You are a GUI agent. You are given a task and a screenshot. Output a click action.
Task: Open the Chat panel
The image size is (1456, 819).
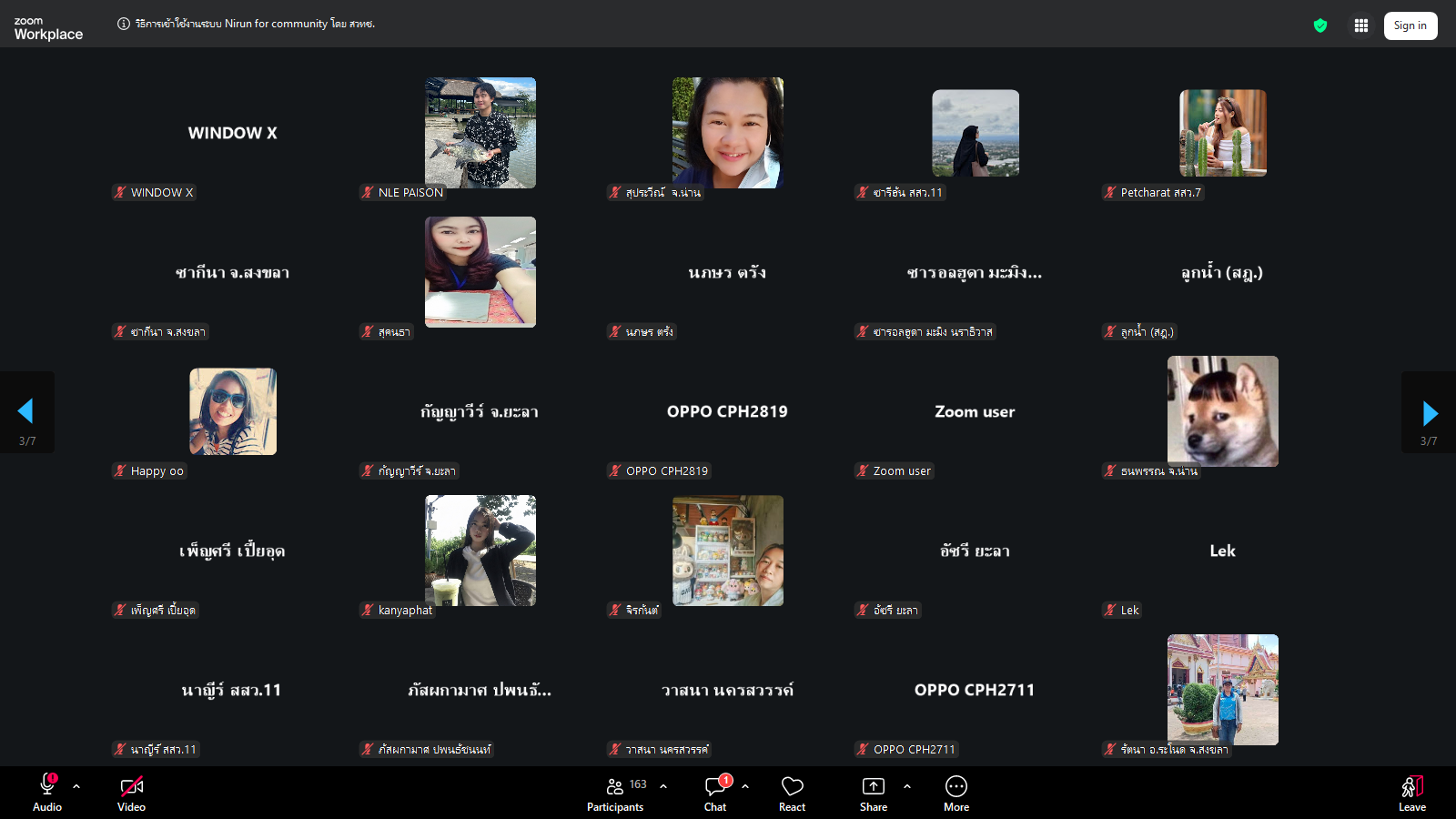(715, 787)
